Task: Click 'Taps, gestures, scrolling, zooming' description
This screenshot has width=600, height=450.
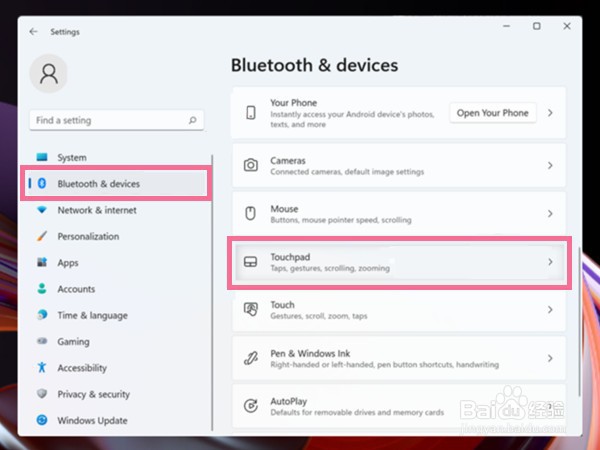Action: click(x=330, y=268)
